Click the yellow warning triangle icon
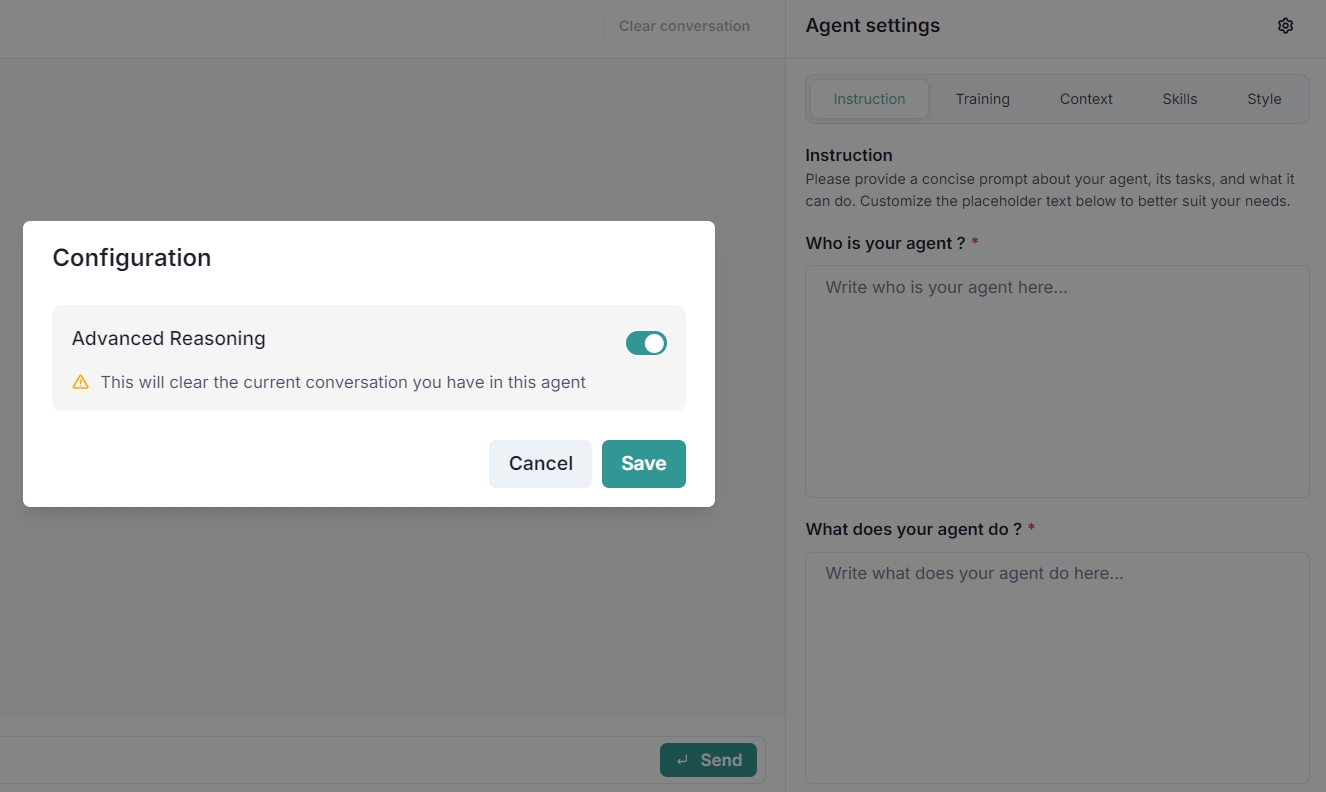 pyautogui.click(x=81, y=382)
